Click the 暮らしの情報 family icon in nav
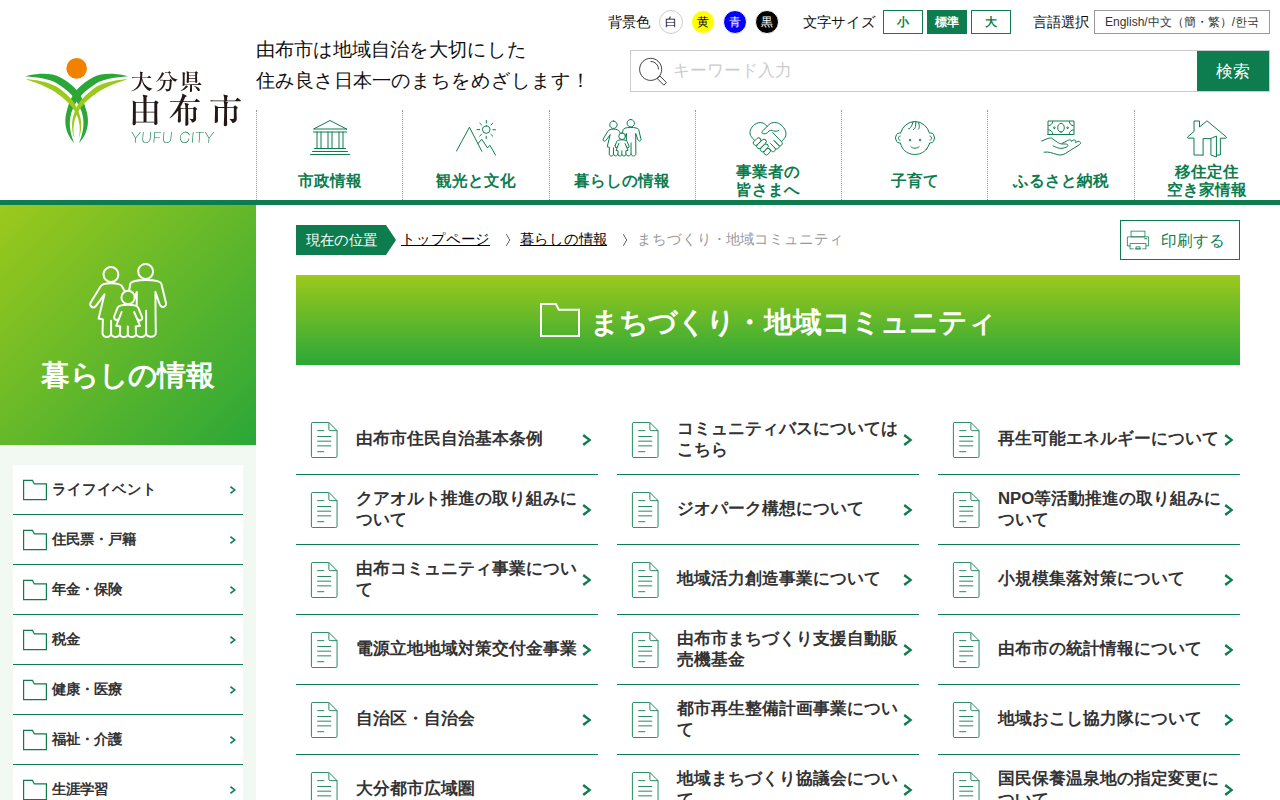1280x800 pixels. tap(622, 138)
